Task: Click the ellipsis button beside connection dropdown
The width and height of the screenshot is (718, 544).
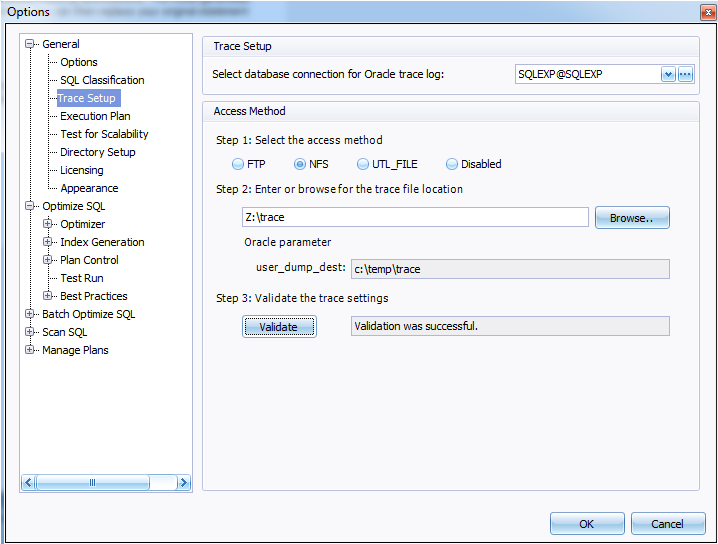Action: (685, 74)
